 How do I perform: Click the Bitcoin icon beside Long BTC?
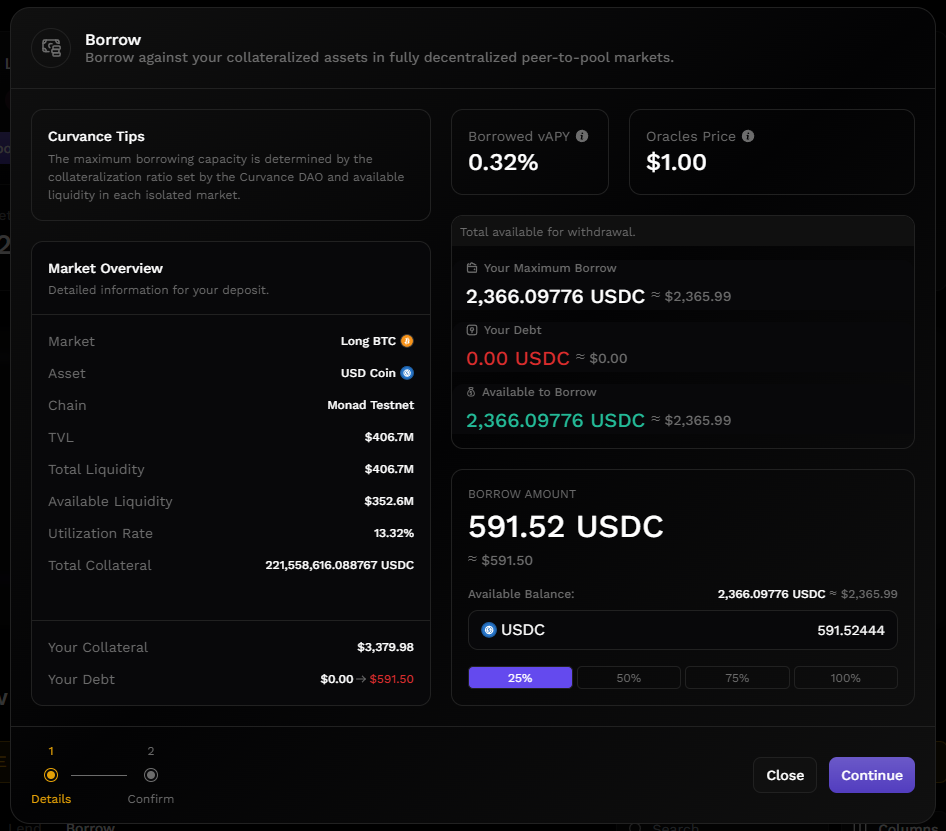[407, 341]
